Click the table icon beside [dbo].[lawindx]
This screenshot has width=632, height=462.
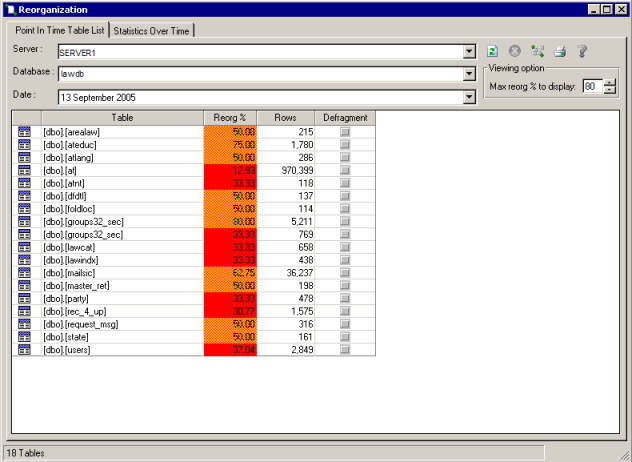coord(24,260)
